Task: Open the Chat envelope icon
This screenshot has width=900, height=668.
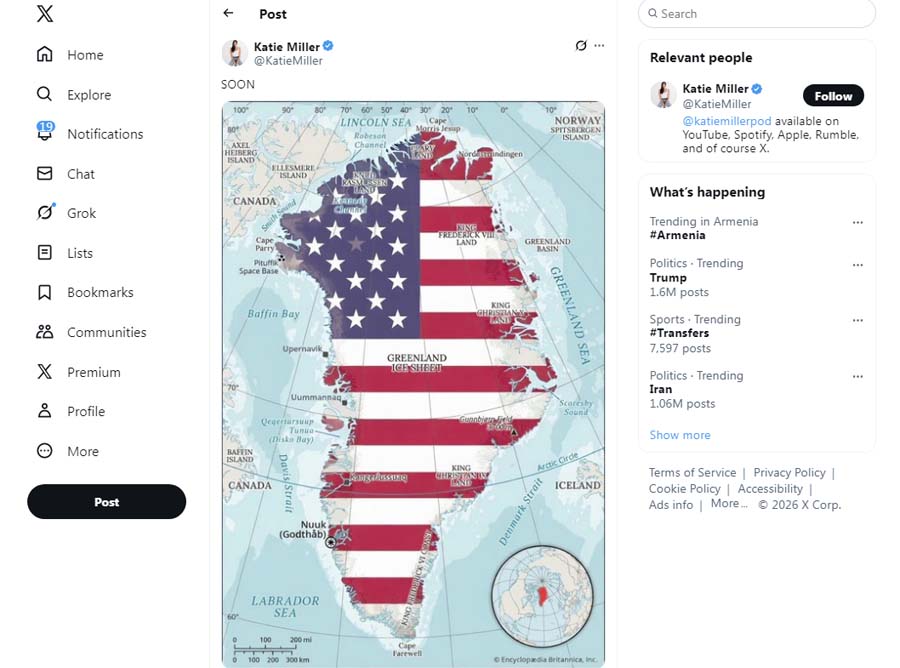Action: 44,173
